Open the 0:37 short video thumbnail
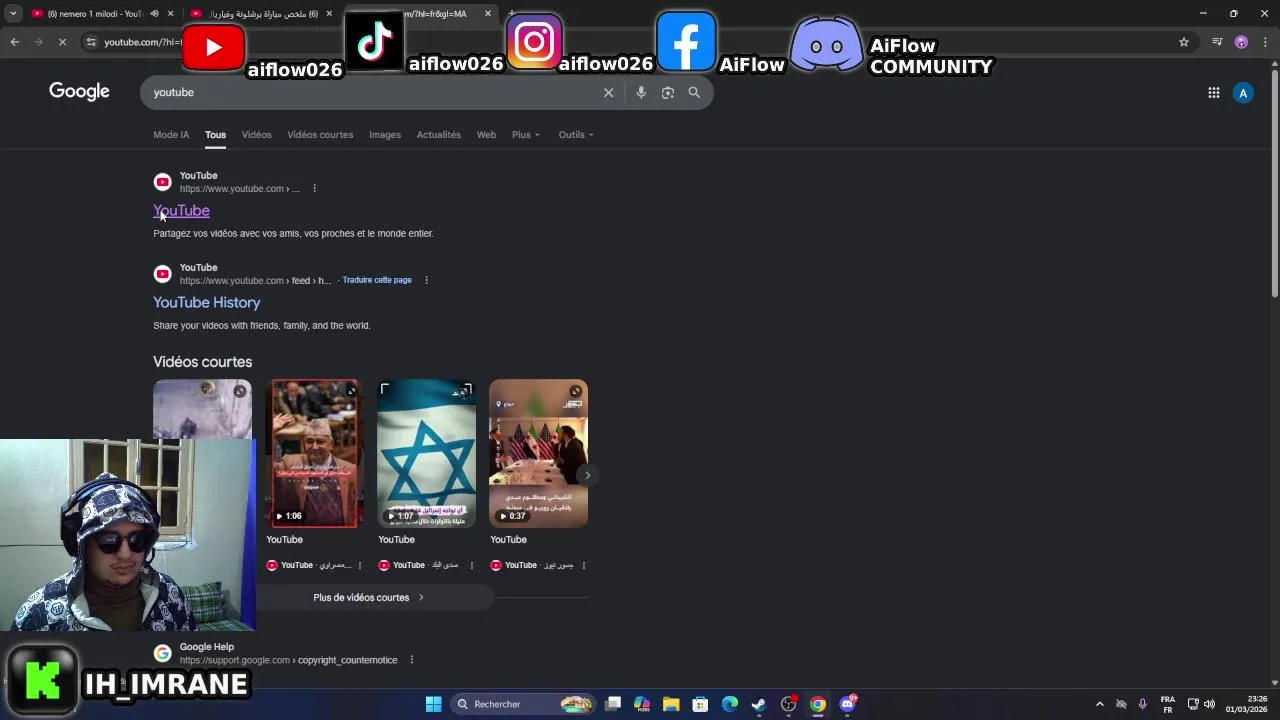This screenshot has height=720, width=1280. pos(538,453)
